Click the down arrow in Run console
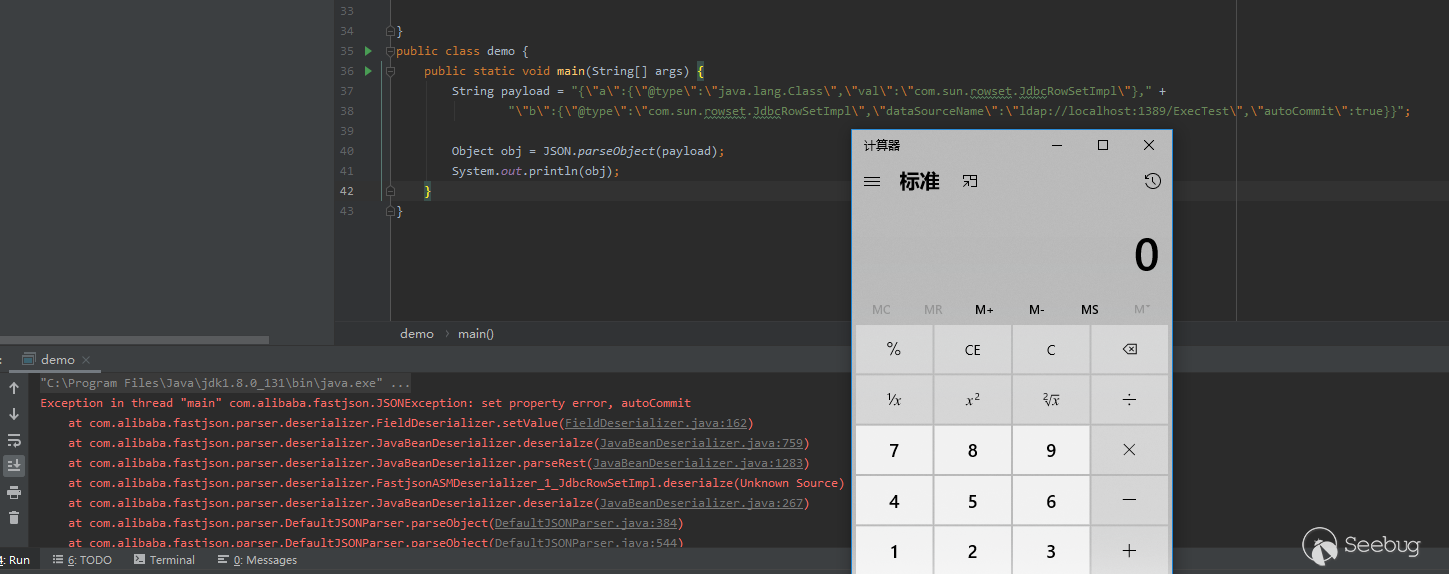 pos(14,414)
